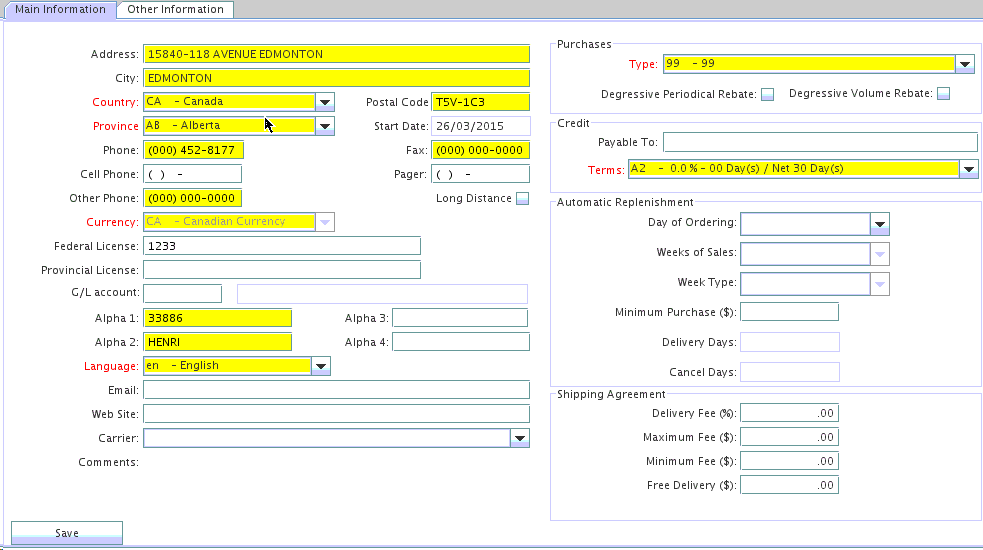983x550 pixels.
Task: Enable the Long Distance checkbox
Action: click(x=522, y=199)
